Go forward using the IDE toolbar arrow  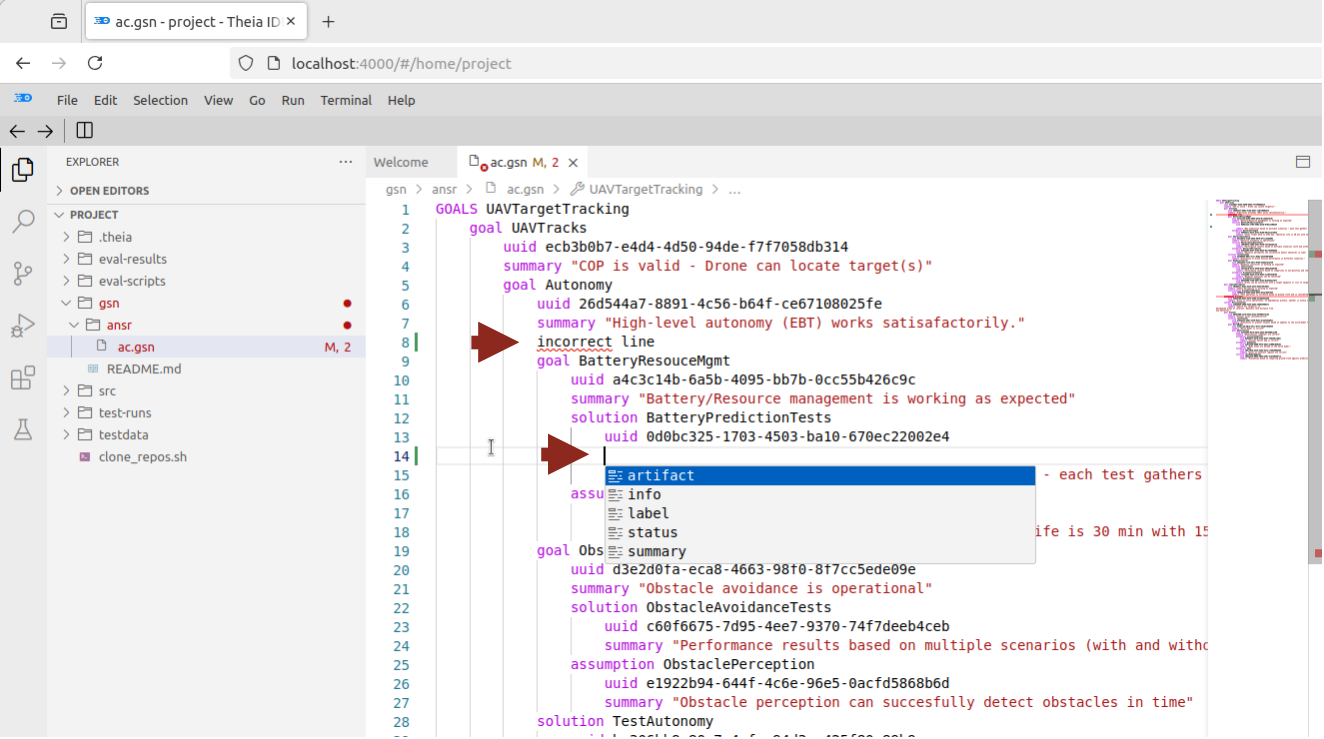coord(45,131)
